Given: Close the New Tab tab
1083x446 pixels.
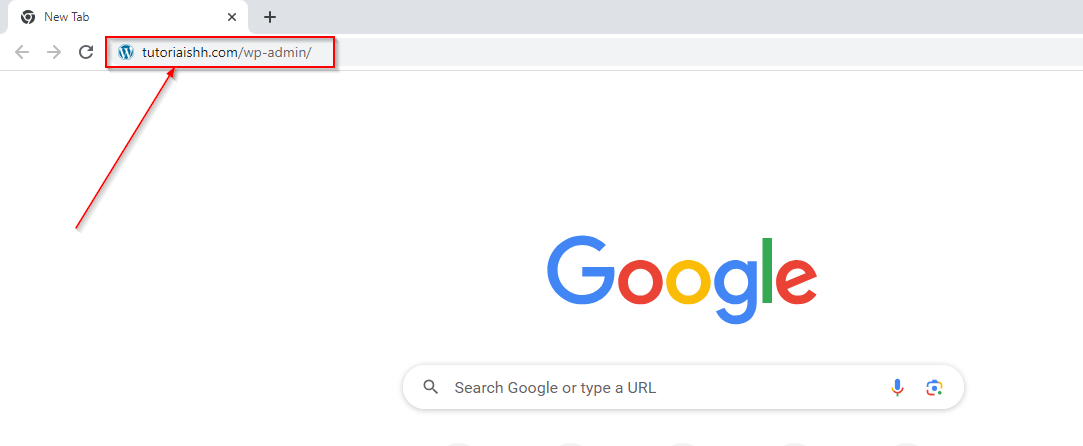Looking at the screenshot, I should click(232, 17).
